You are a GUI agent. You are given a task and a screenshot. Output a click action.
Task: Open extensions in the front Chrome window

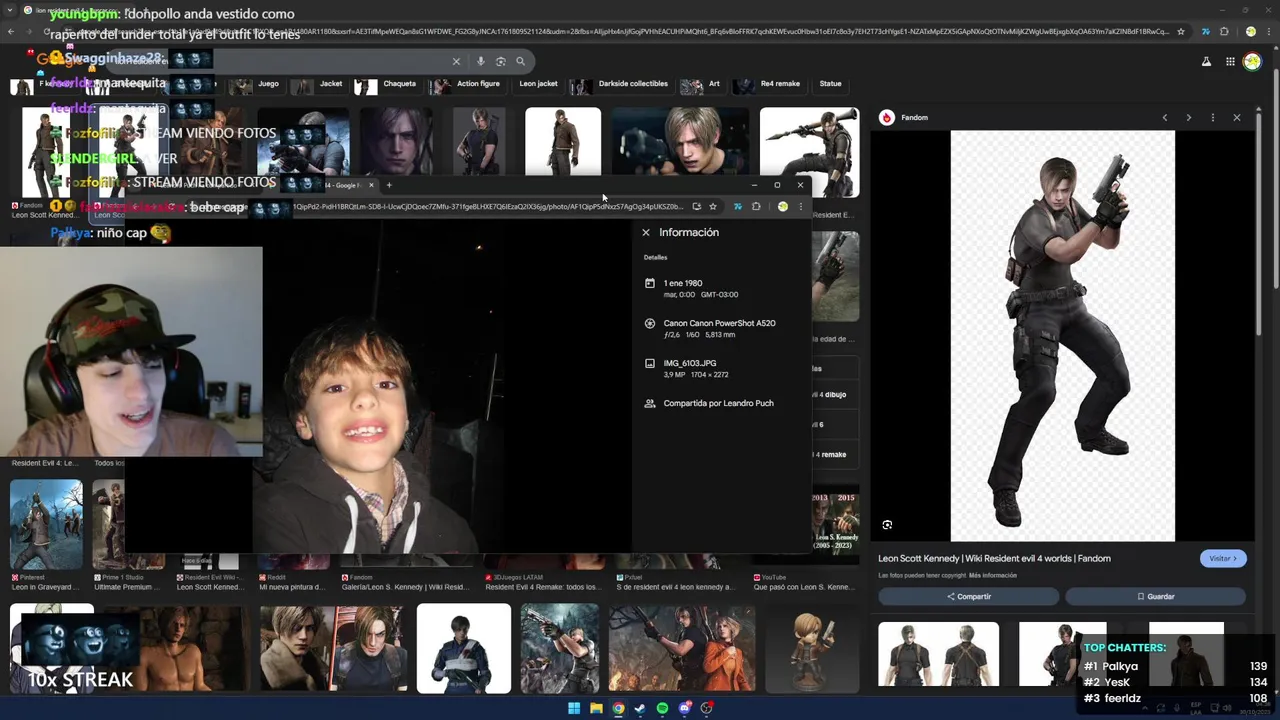[756, 207]
